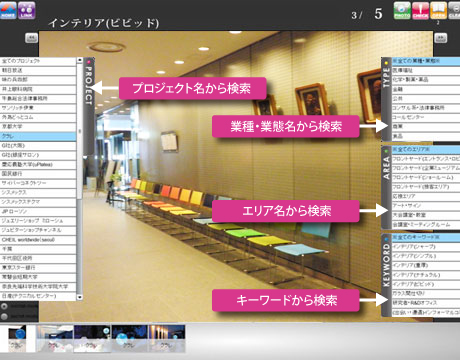Screen dimensions: 460x360
Task: Open the third thumbnail in bottom strip
Action: [x=92, y=339]
